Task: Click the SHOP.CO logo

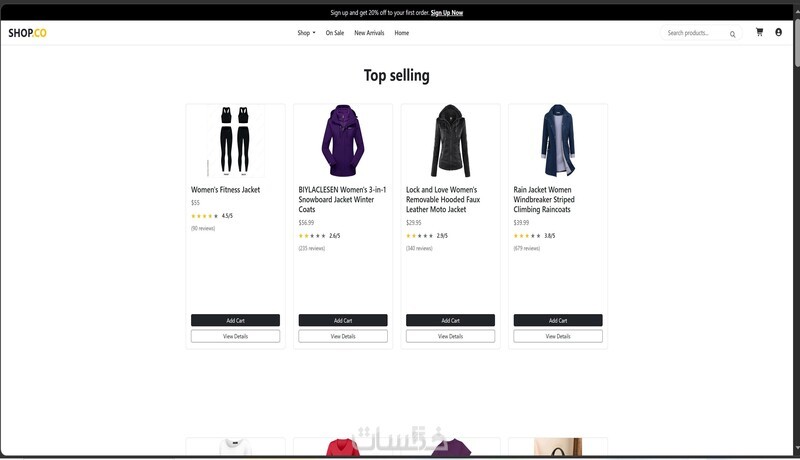Action: coord(28,33)
